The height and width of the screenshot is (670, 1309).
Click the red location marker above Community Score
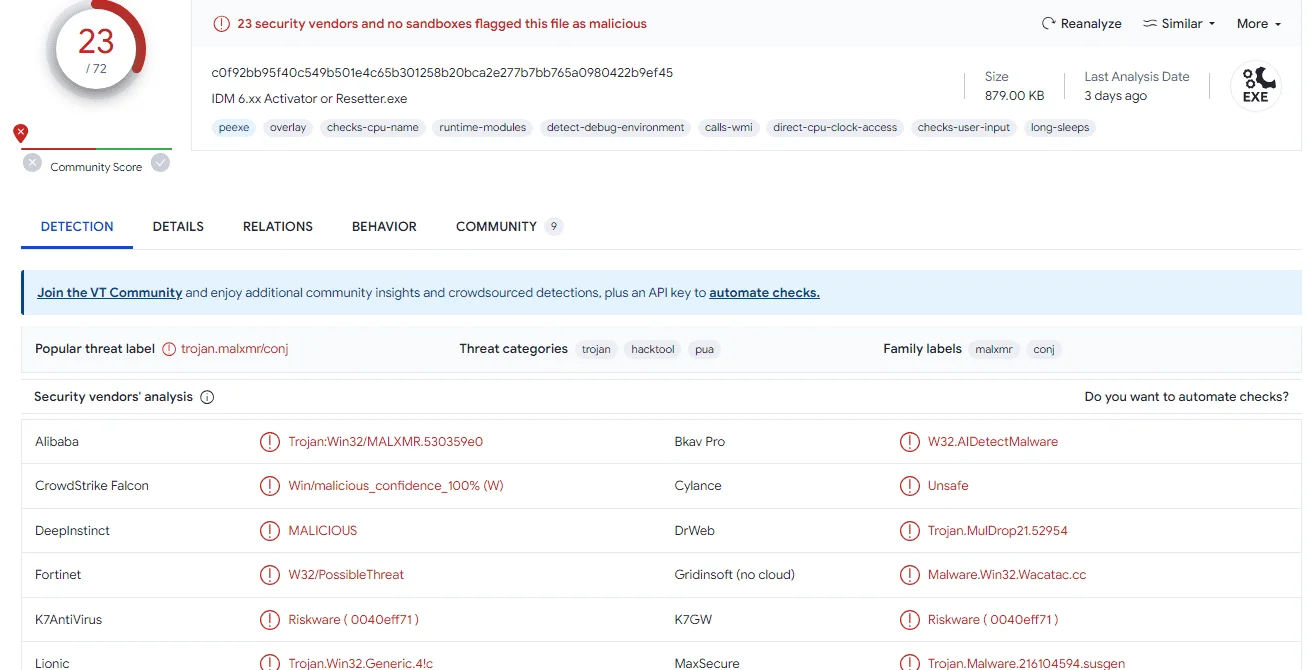[21, 133]
